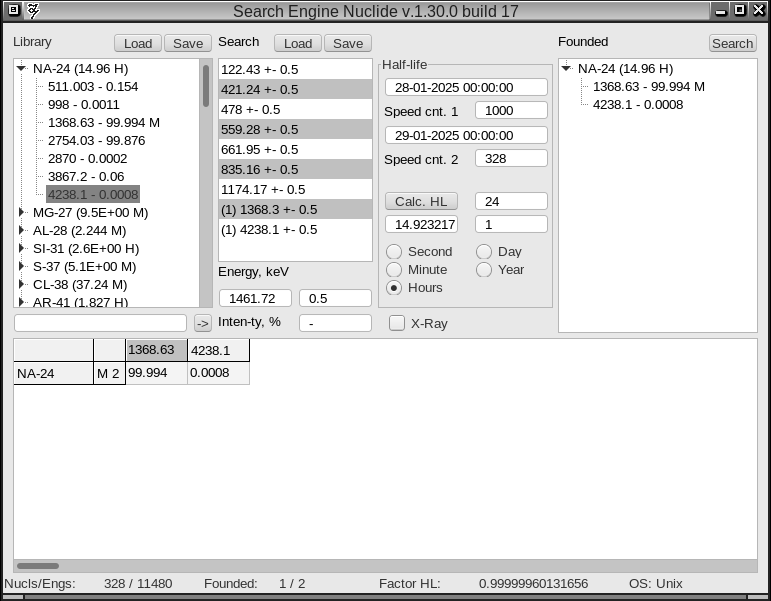Enable the X-Ray checkbox
The height and width of the screenshot is (601, 771).
[x=397, y=323]
